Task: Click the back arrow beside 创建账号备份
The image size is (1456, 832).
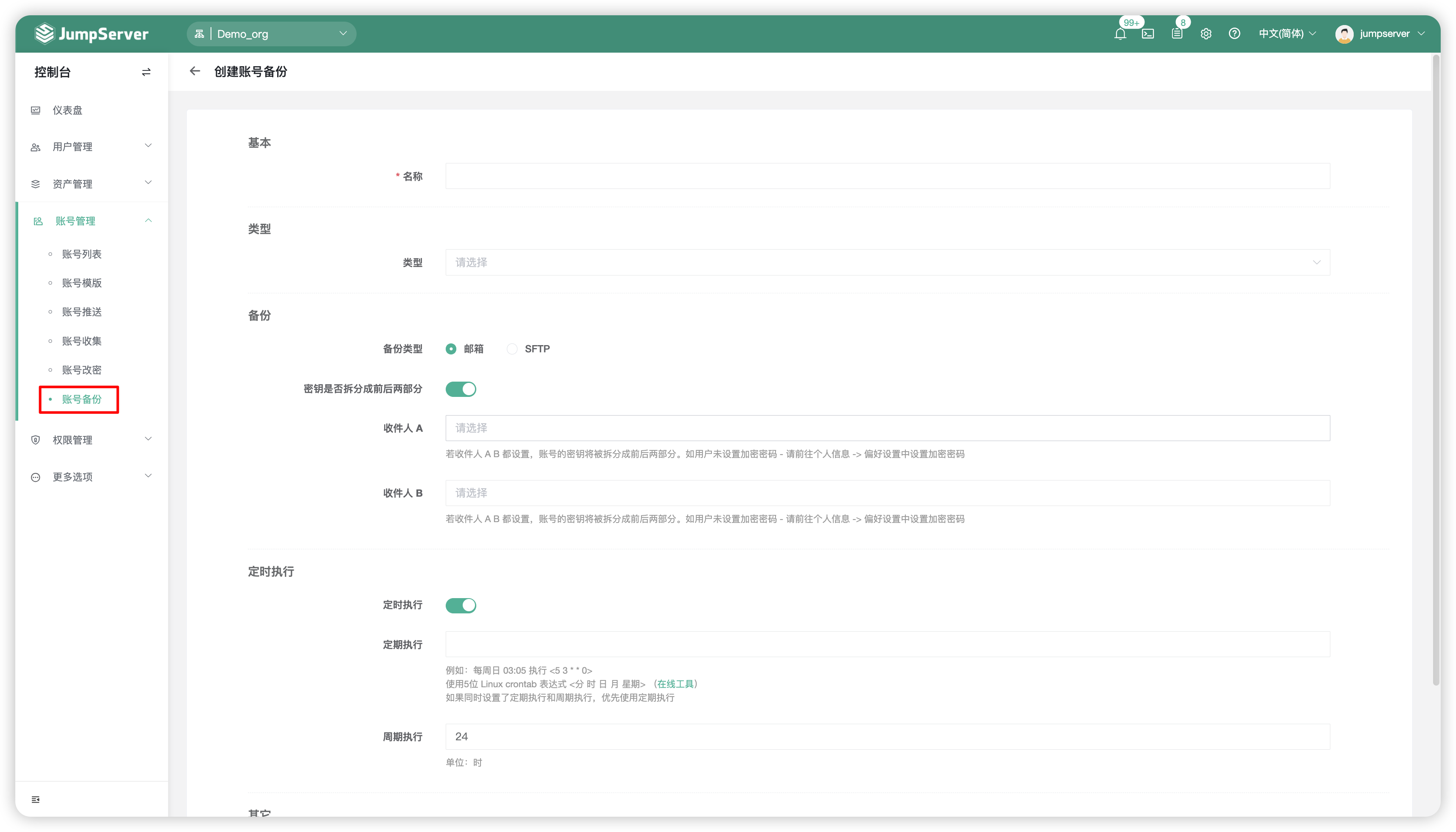Action: [195, 71]
